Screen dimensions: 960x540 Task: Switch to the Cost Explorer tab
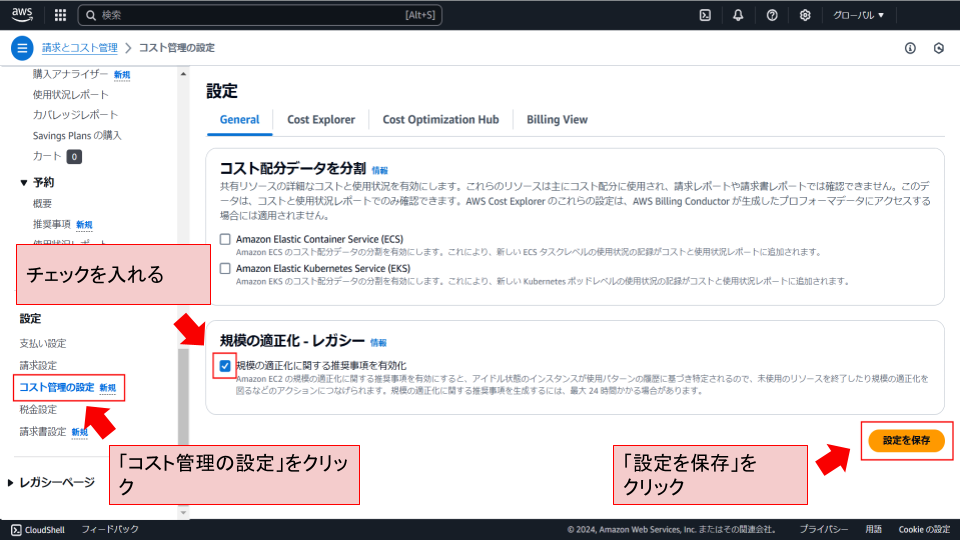coord(321,119)
